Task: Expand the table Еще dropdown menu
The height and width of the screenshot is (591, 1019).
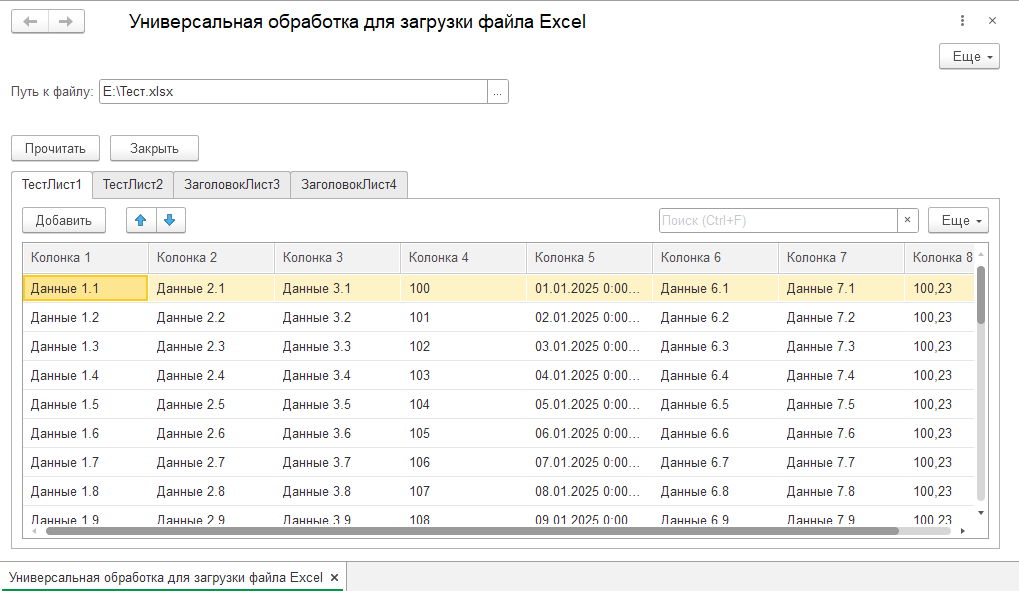Action: click(959, 220)
